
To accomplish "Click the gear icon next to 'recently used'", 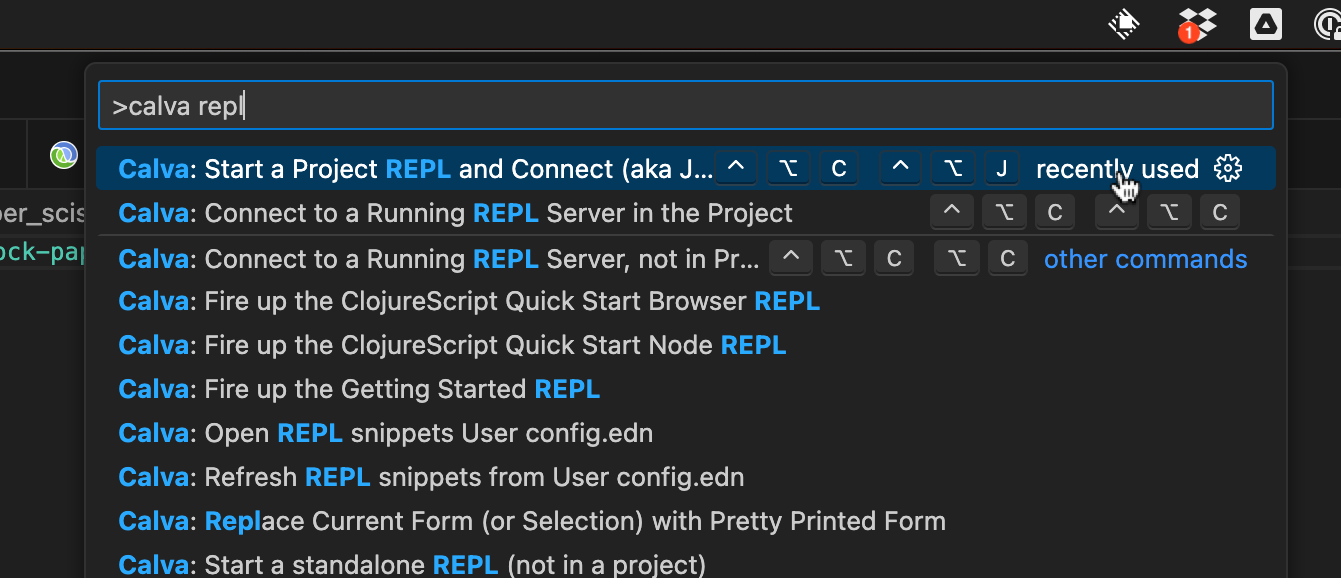I will pos(1227,168).
